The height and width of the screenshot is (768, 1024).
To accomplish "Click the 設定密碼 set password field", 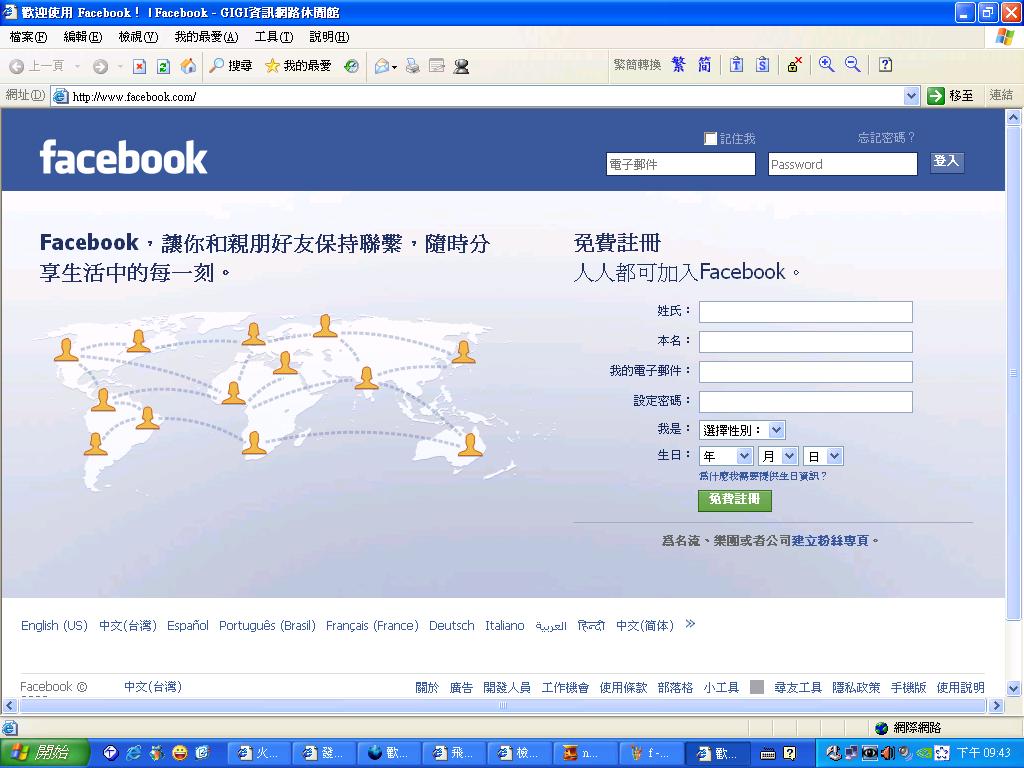I will (806, 402).
